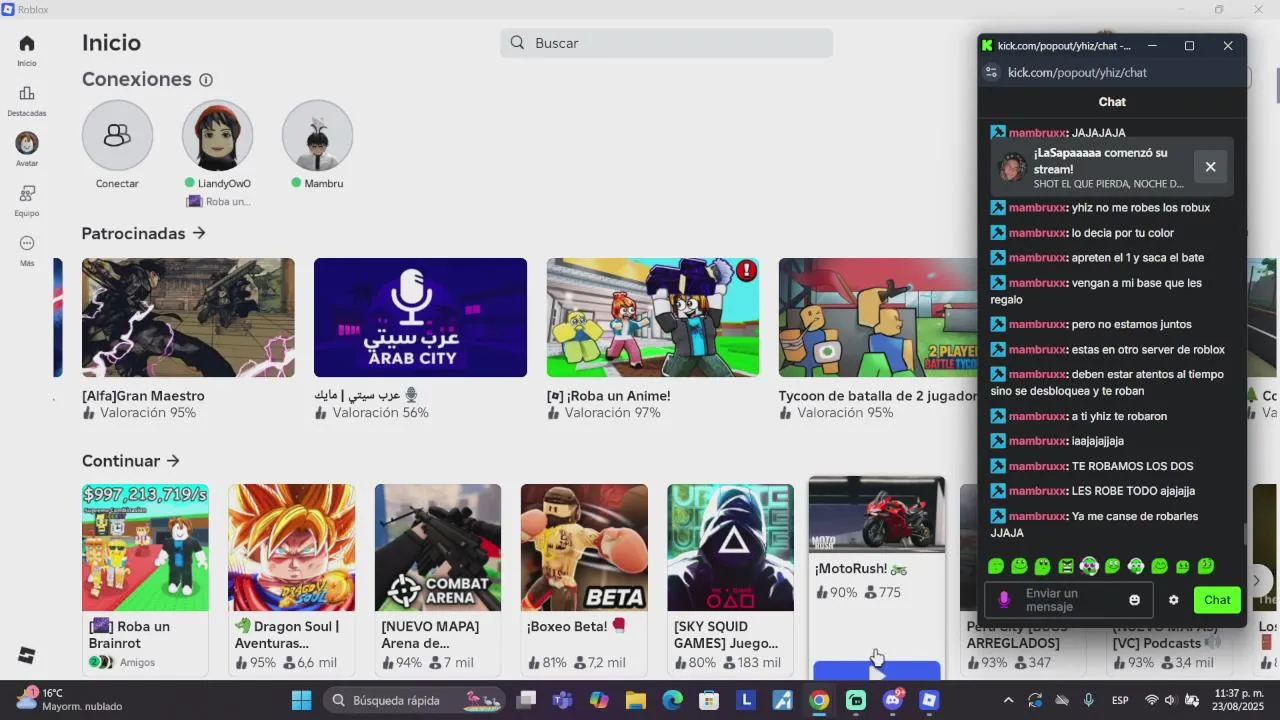Insert the angry square-face green emote
The image size is (1280, 720).
point(1066,566)
